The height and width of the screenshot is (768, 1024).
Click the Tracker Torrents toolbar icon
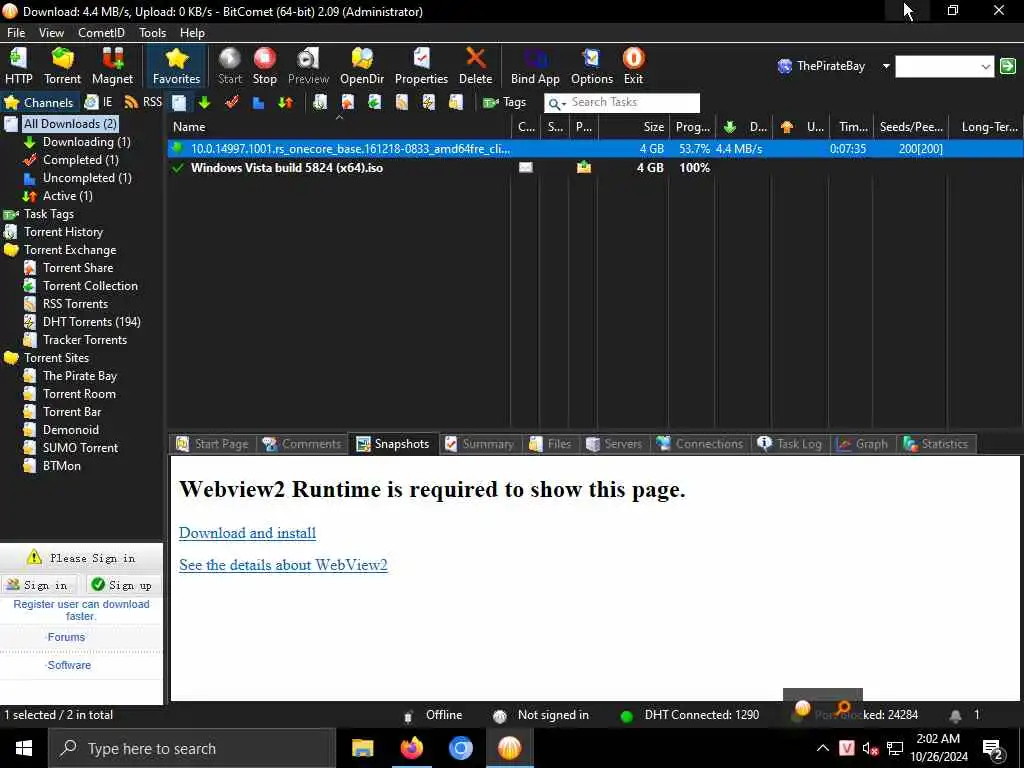click(456, 103)
